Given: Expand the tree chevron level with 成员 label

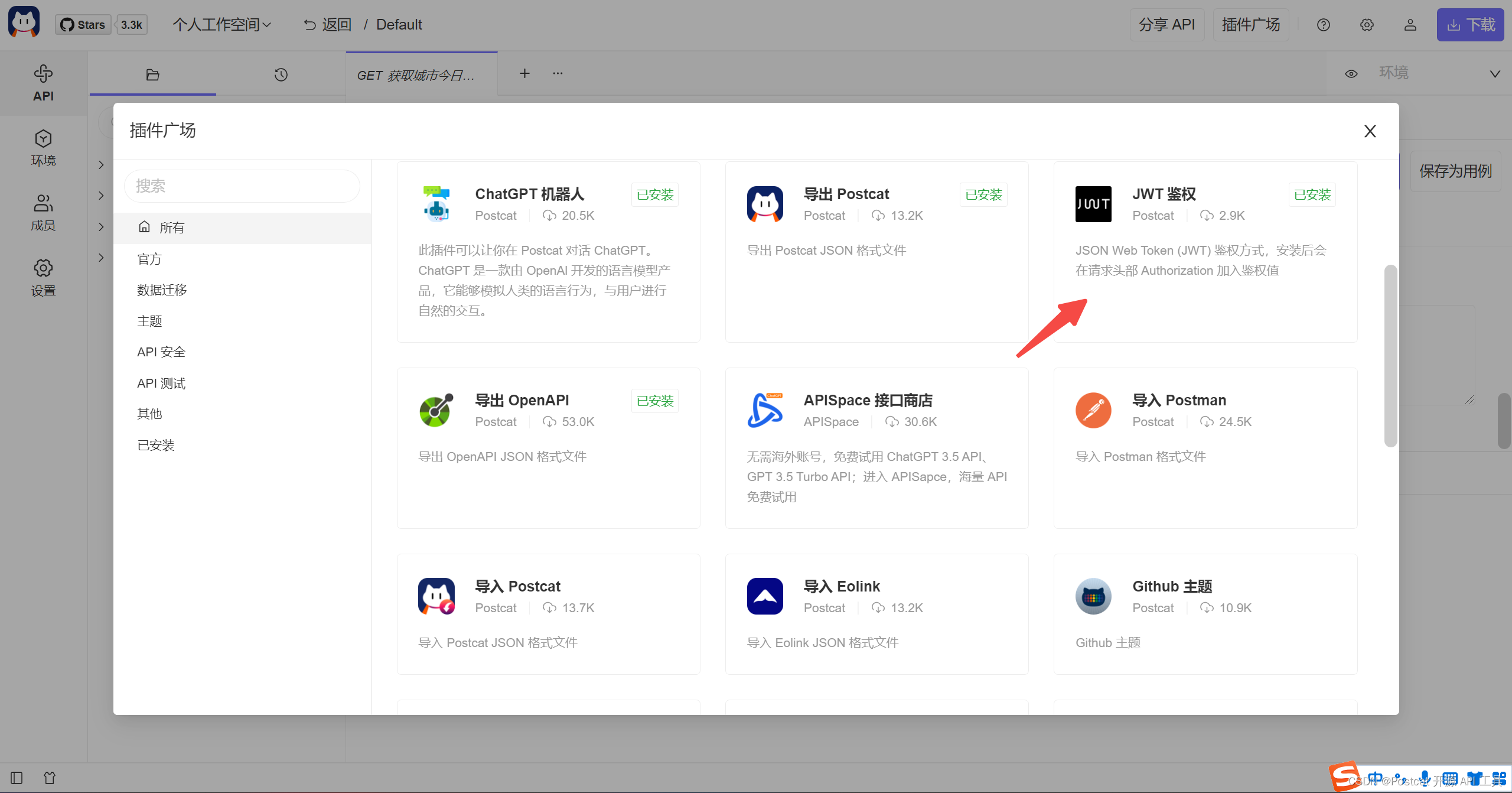Looking at the screenshot, I should click(x=101, y=227).
